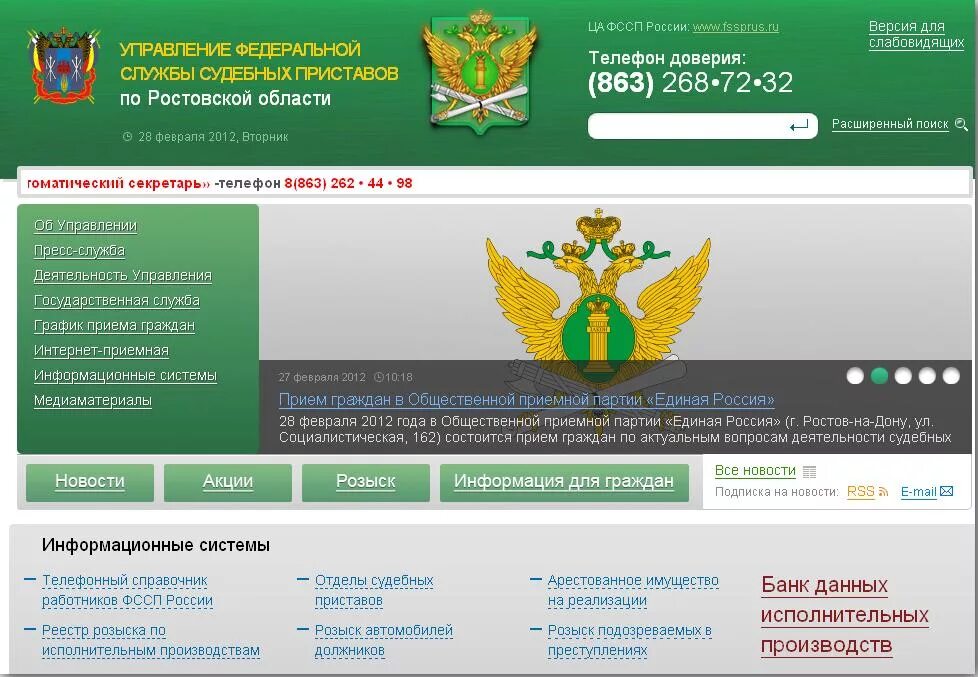Click the FSSP double-headed eagle emblem in header
The image size is (978, 677).
coord(480,70)
